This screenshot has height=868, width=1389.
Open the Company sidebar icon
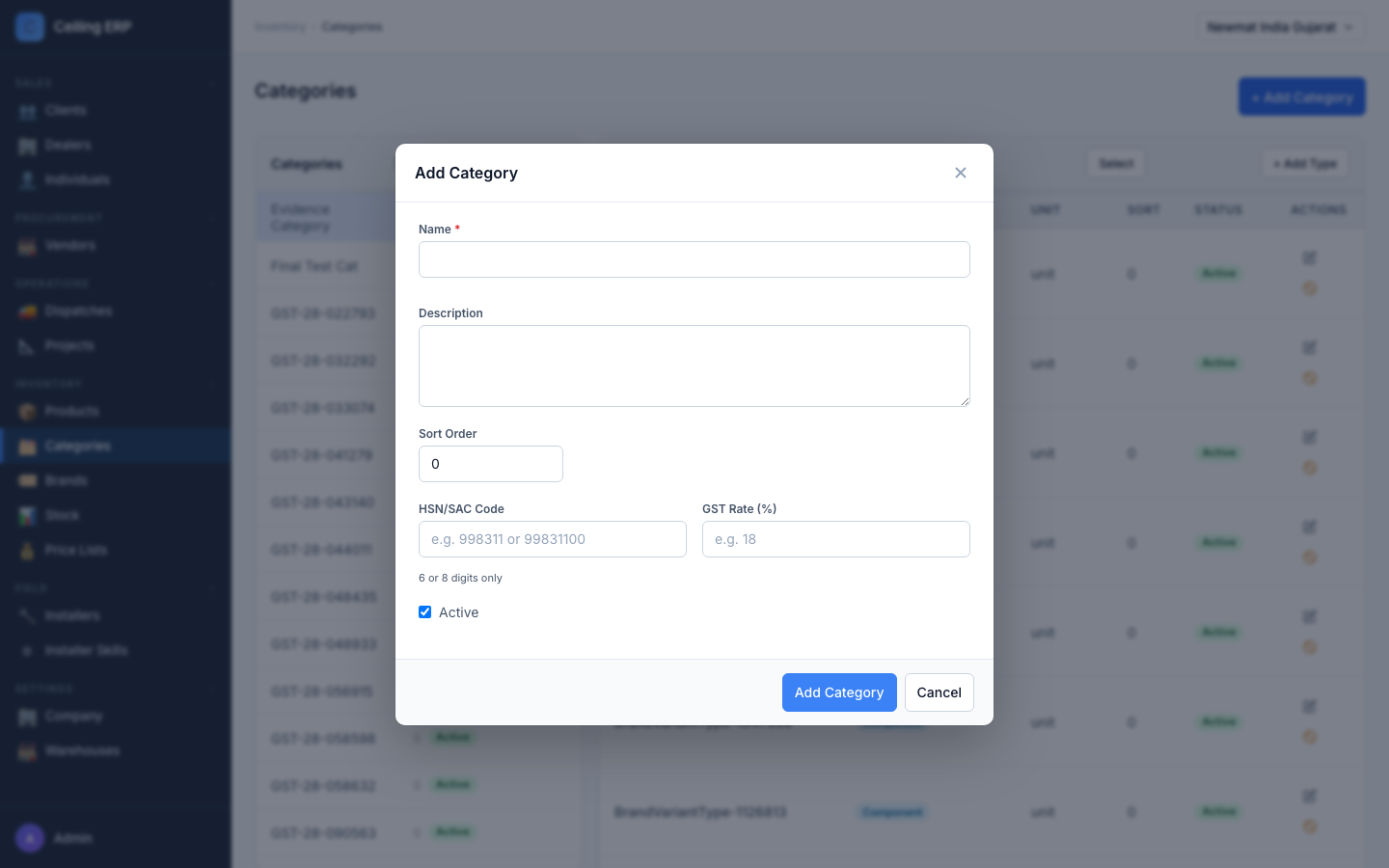(27, 717)
